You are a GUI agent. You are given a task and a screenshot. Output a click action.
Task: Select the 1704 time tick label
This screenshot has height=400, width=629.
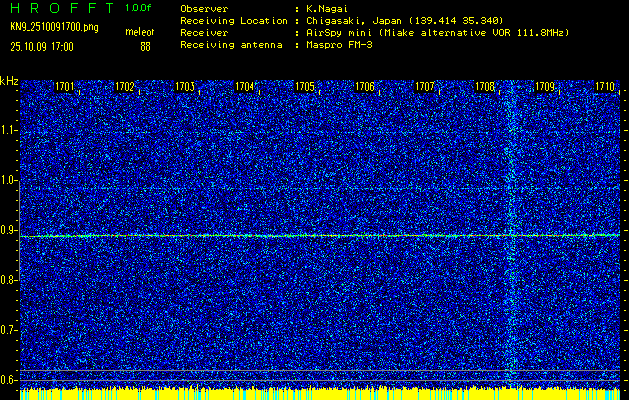tap(245, 87)
